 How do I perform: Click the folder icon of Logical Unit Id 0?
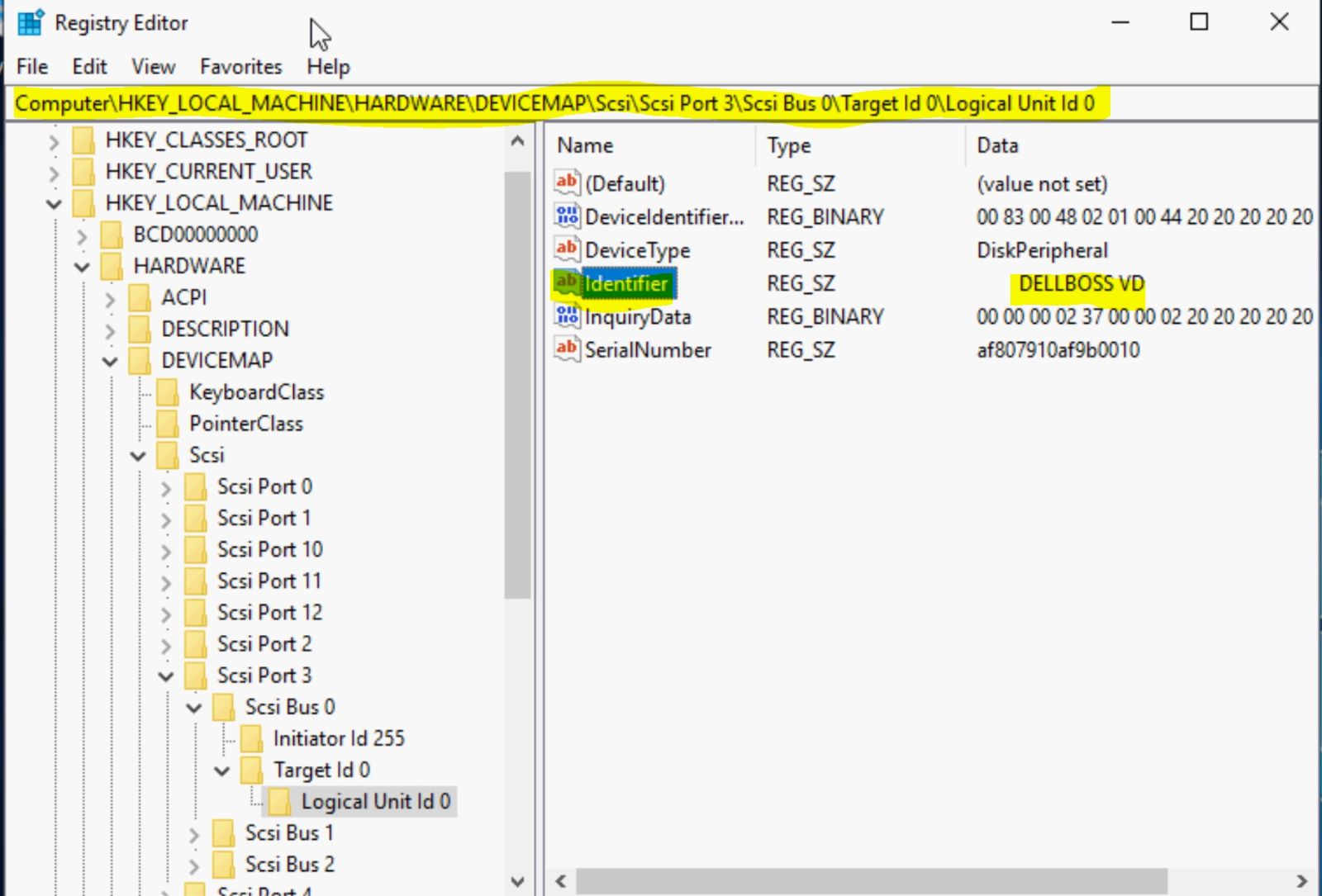[281, 800]
